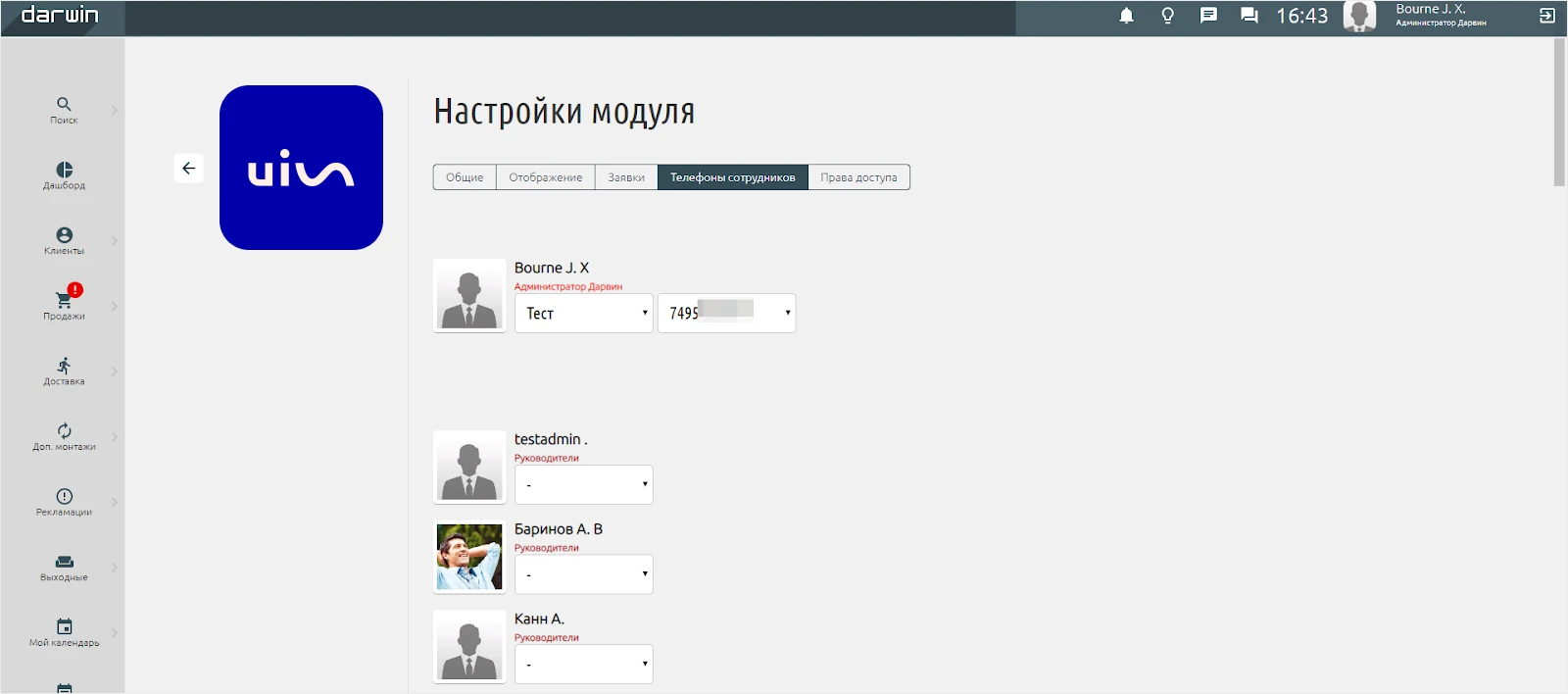Click the darwin logo
This screenshot has width=1568, height=694.
coord(60,15)
